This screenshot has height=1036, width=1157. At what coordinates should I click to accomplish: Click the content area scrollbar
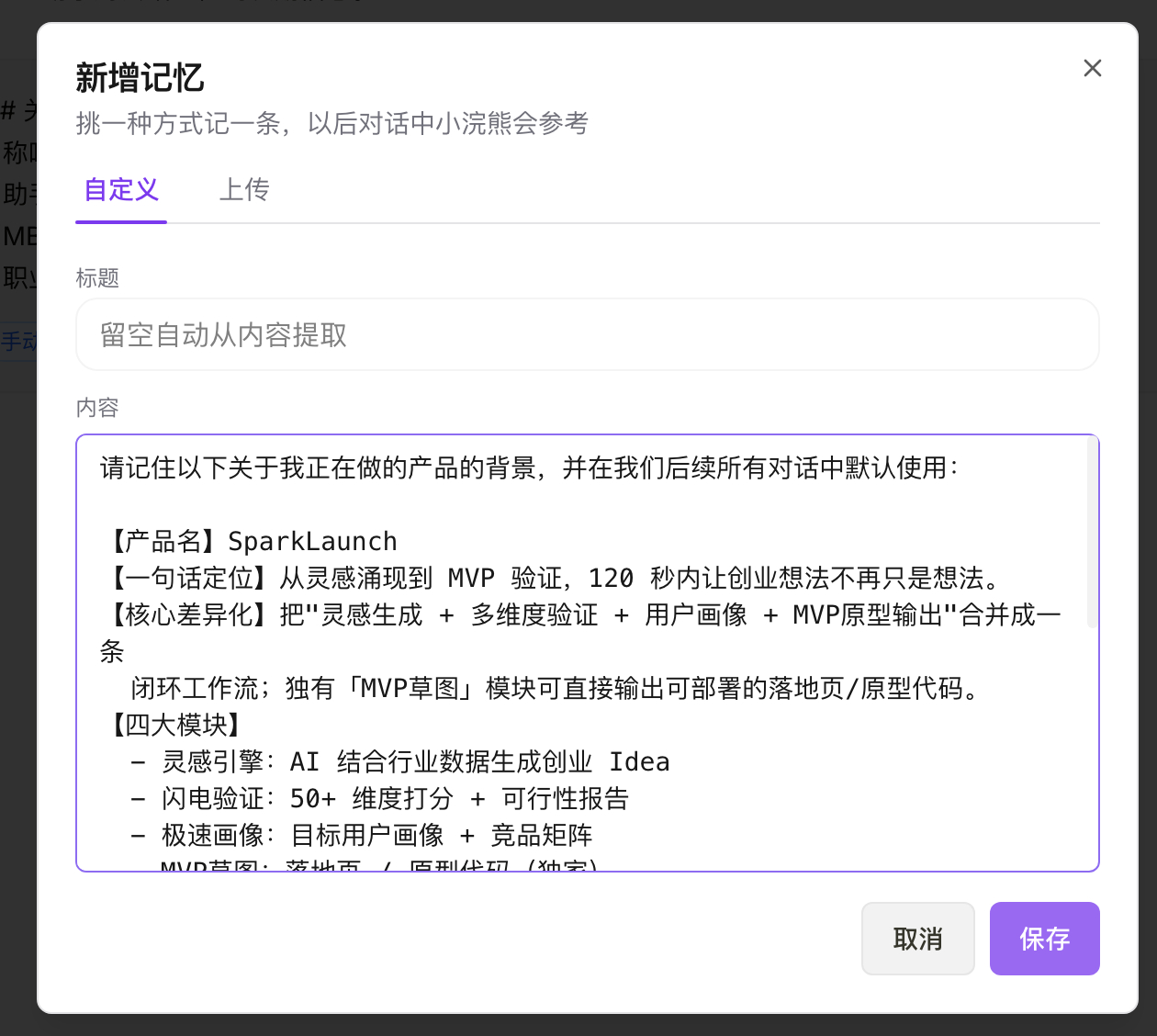[1092, 533]
